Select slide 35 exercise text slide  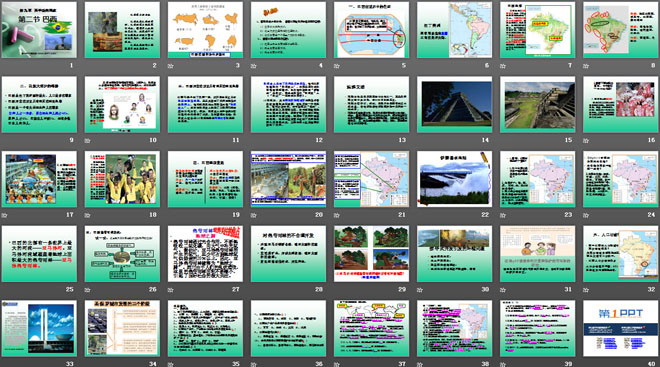point(205,328)
